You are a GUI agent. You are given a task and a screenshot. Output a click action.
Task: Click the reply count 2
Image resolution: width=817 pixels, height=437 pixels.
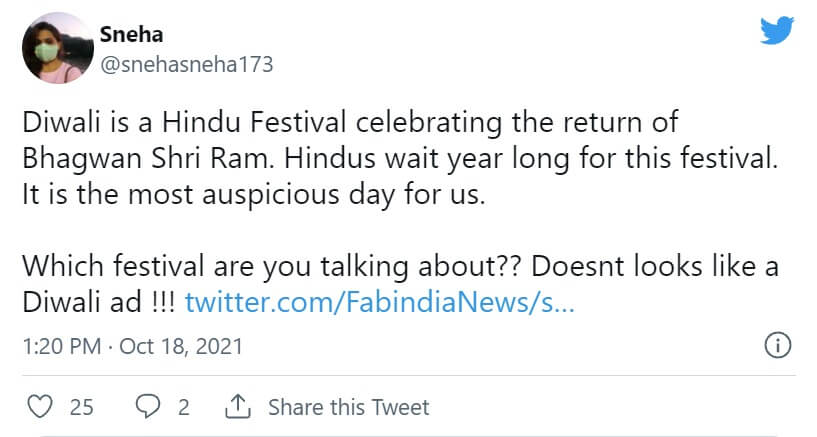[x=184, y=407]
